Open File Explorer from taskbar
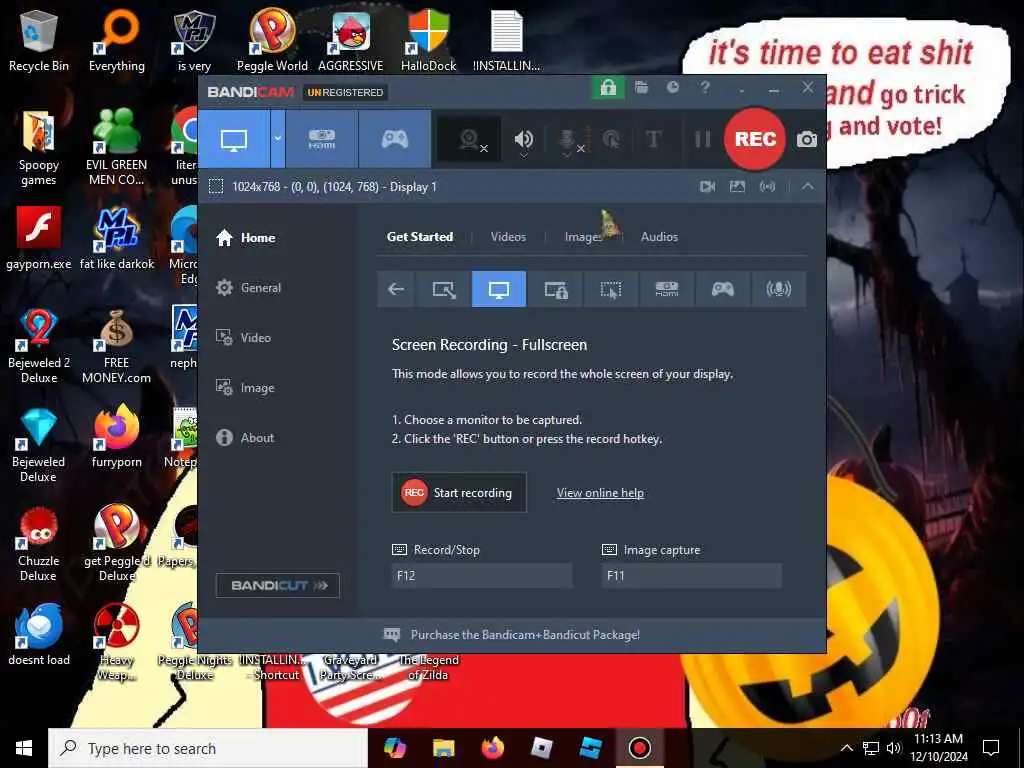 tap(443, 748)
